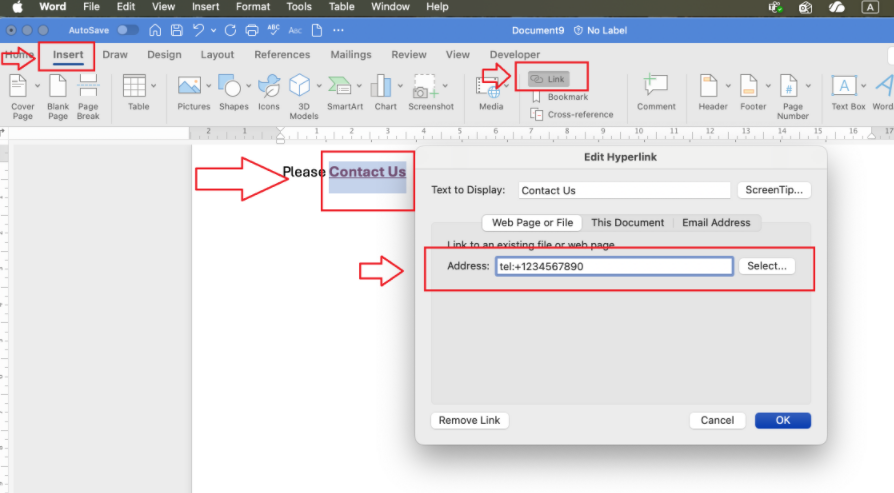Click the Select... button next to Address
Viewport: 894px width, 493px height.
[x=766, y=266]
